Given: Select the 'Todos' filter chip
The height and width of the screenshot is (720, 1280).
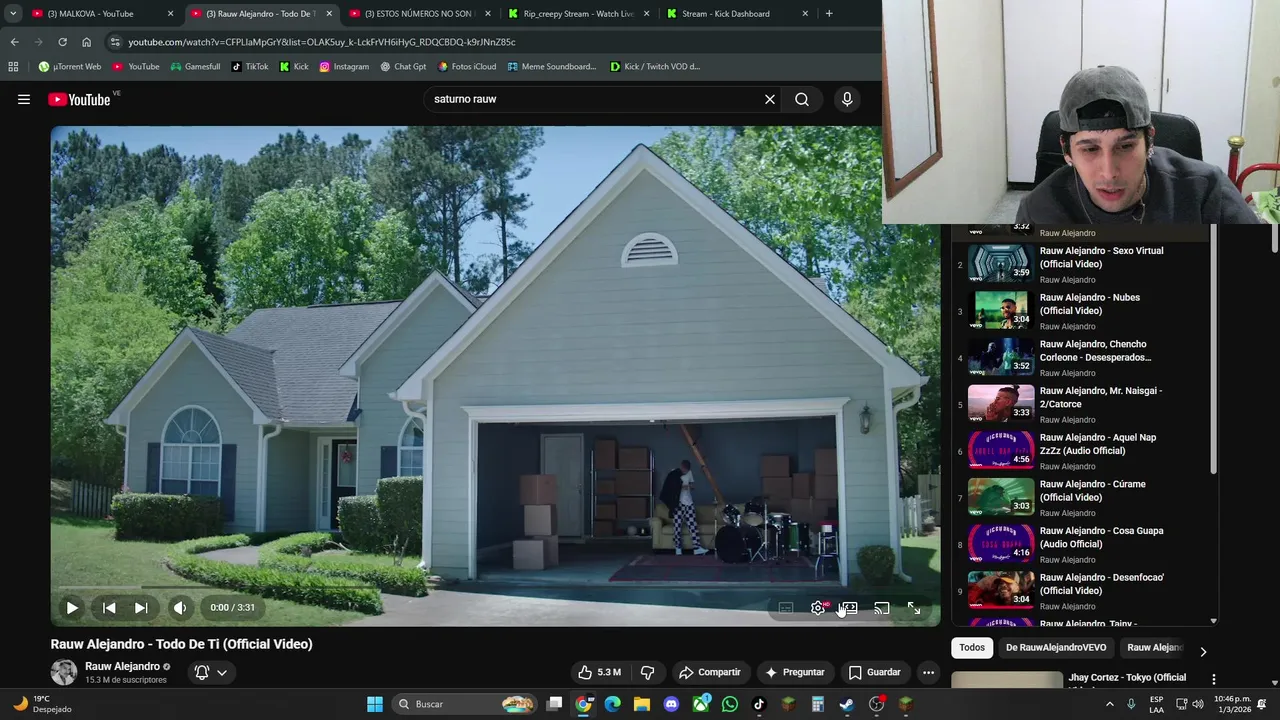Looking at the screenshot, I should (x=972, y=647).
